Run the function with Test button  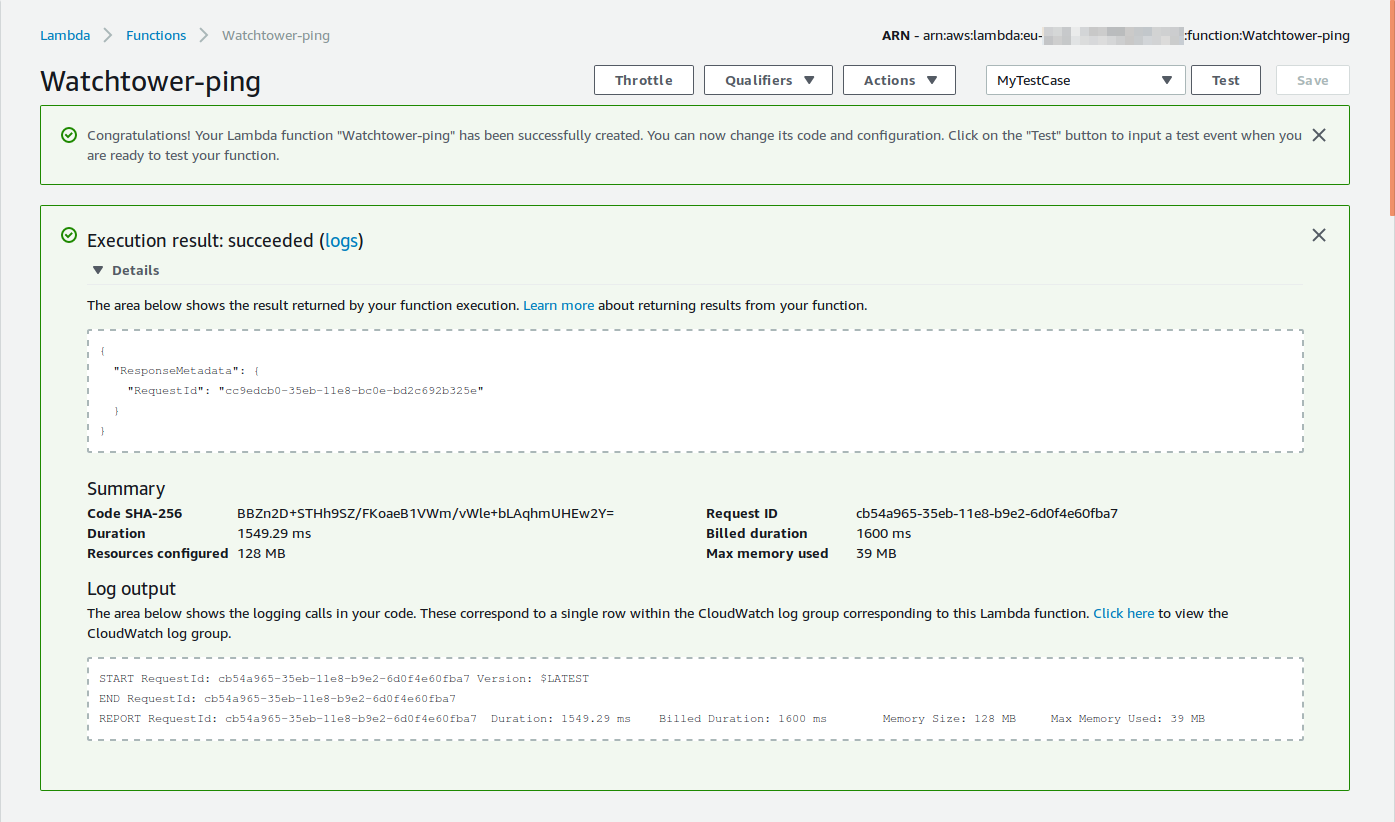[x=1226, y=80]
